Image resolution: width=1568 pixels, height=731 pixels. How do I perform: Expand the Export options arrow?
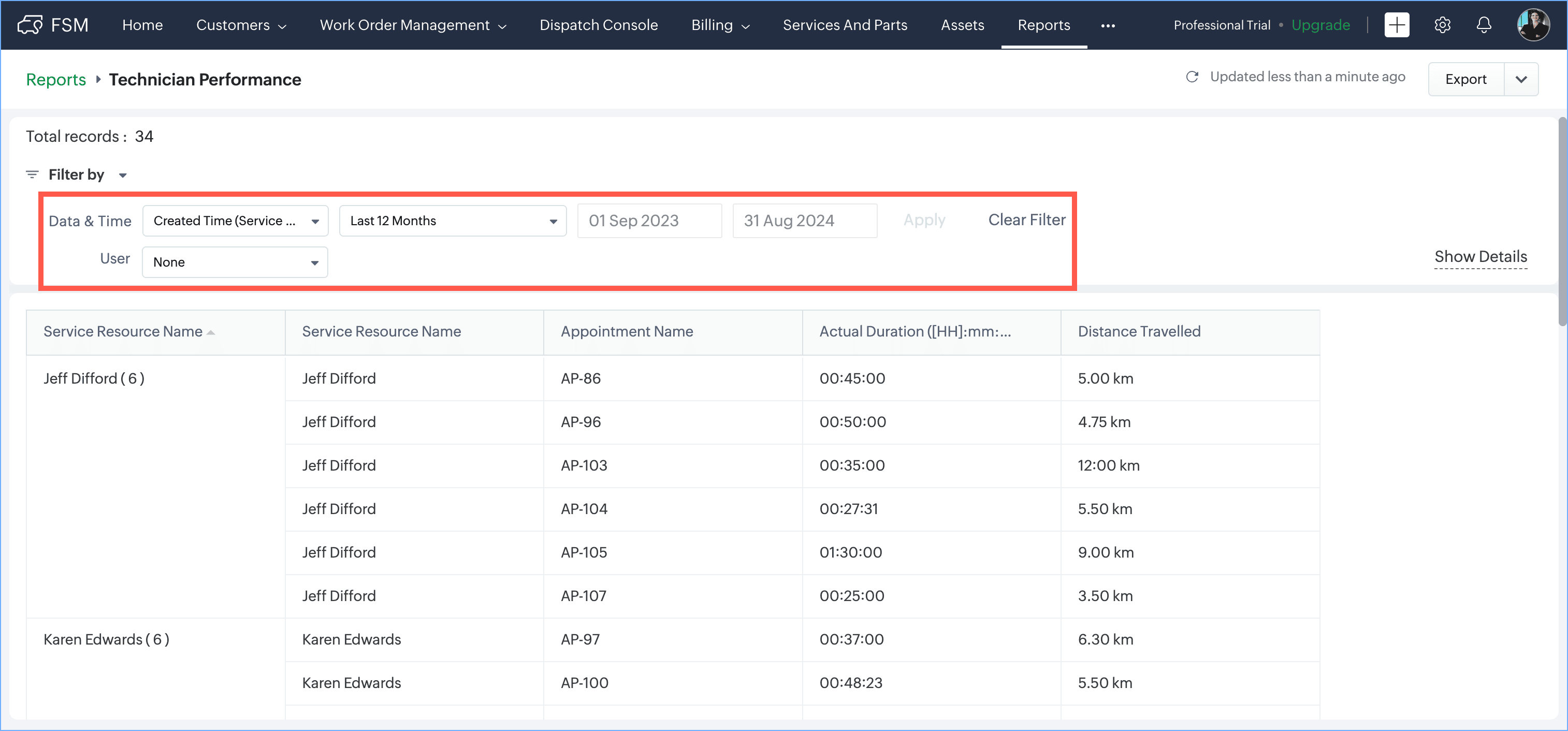click(x=1520, y=79)
